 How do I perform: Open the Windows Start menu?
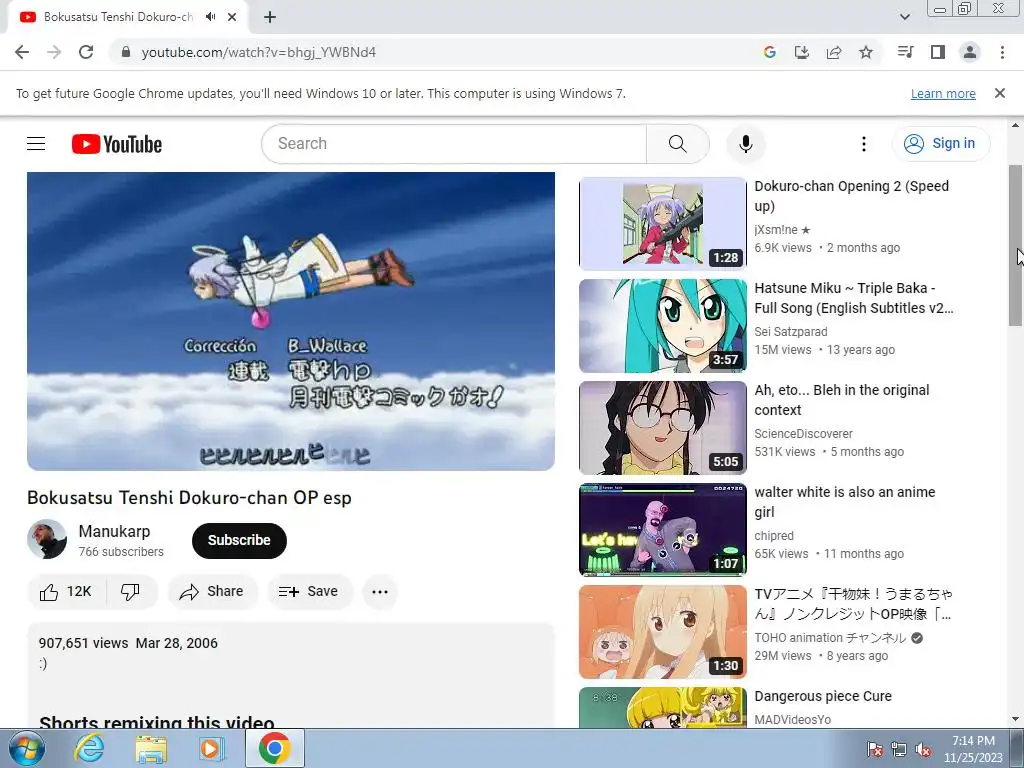click(26, 748)
